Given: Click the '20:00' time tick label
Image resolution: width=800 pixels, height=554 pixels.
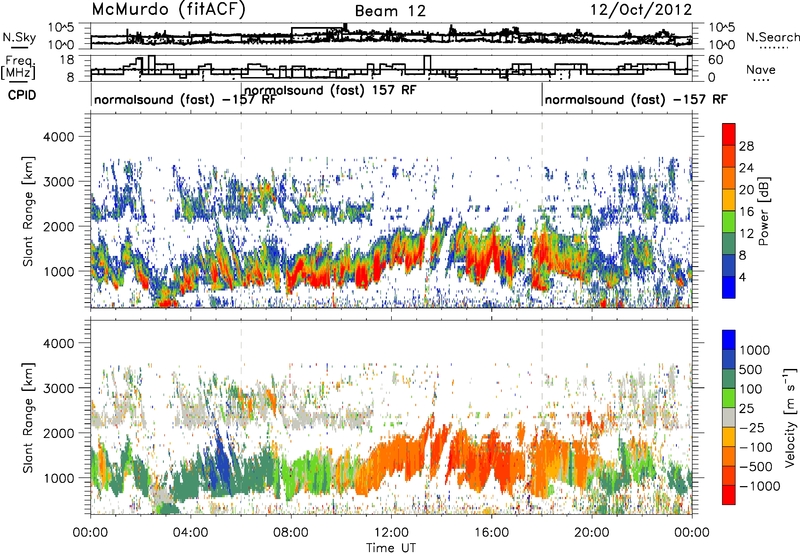Looking at the screenshot, I should point(591,533).
